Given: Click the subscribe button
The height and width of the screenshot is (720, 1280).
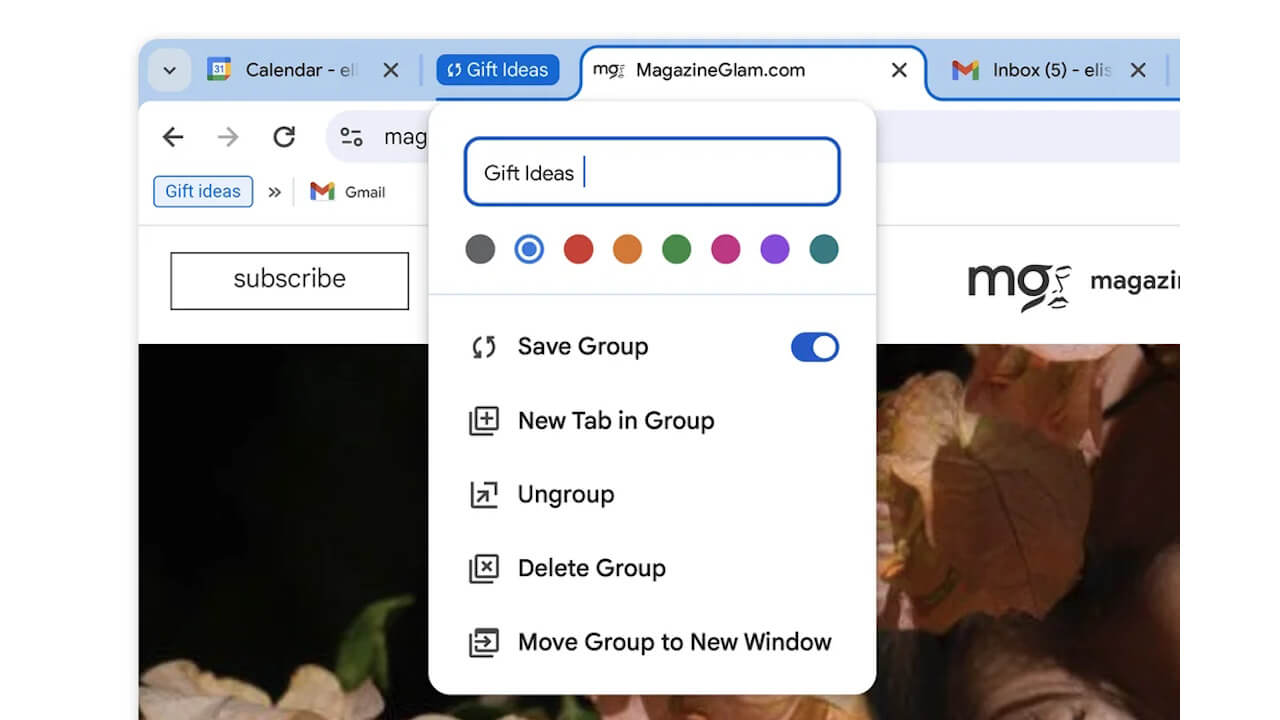Looking at the screenshot, I should coord(290,280).
